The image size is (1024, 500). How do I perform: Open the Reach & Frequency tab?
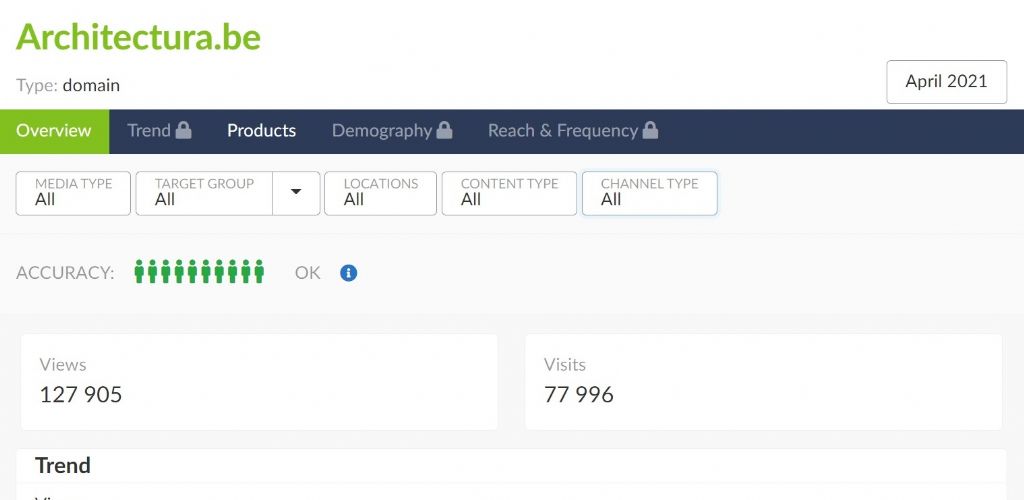(x=562, y=131)
